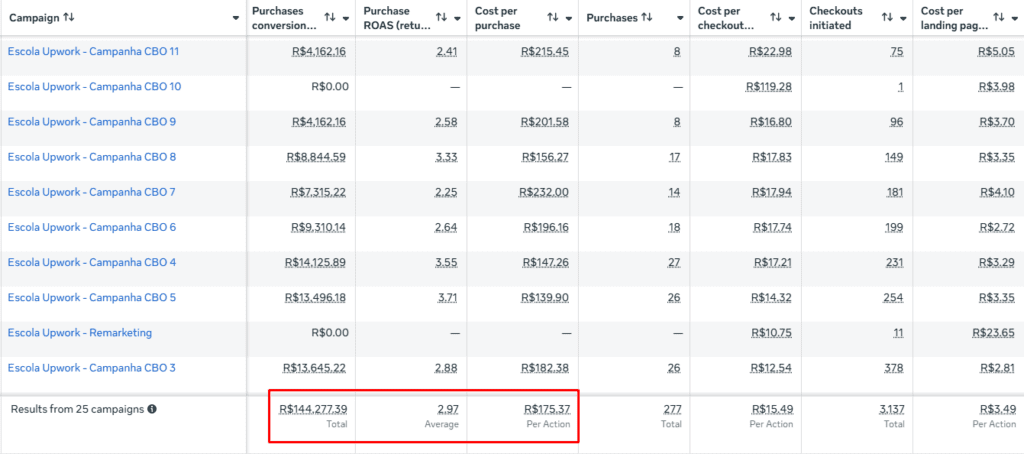This screenshot has height=454, width=1024.
Task: Open the Cost per landing page dropdown
Action: coord(1014,18)
